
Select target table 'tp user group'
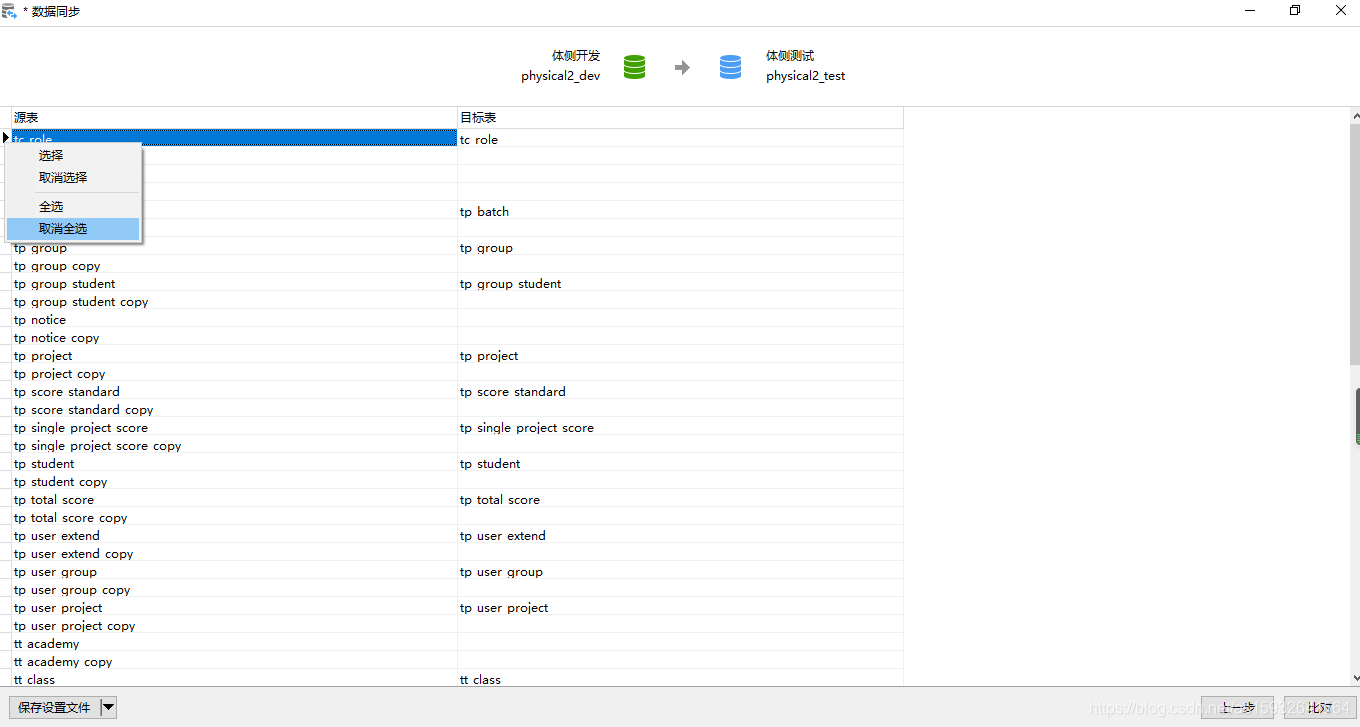click(680, 572)
